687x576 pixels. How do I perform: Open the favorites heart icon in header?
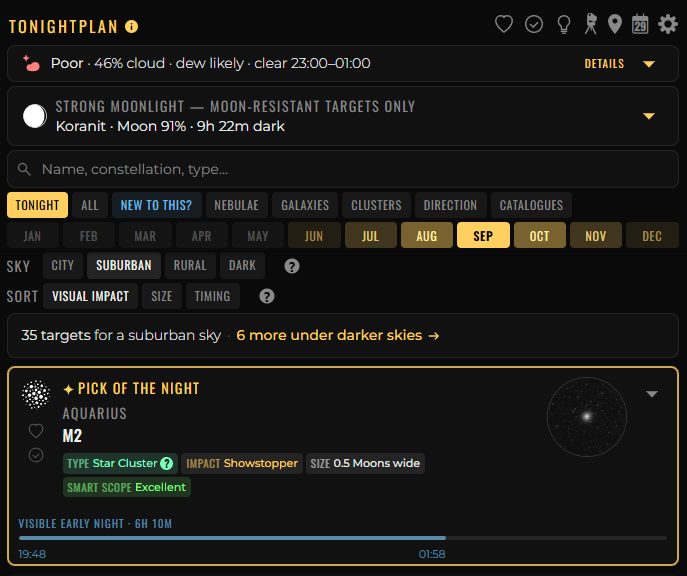pyautogui.click(x=504, y=24)
